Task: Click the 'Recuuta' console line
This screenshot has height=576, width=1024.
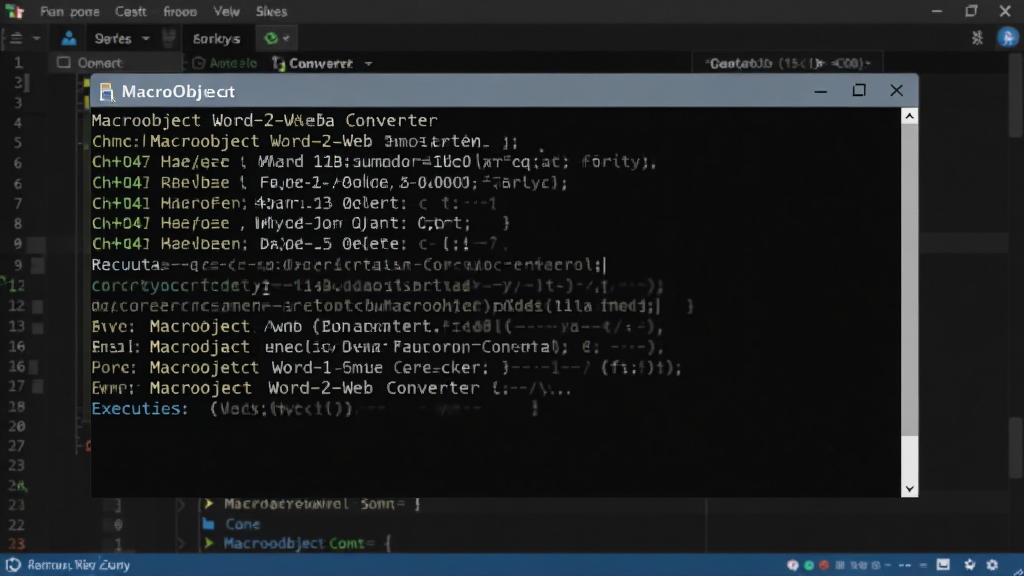Action: (x=348, y=265)
